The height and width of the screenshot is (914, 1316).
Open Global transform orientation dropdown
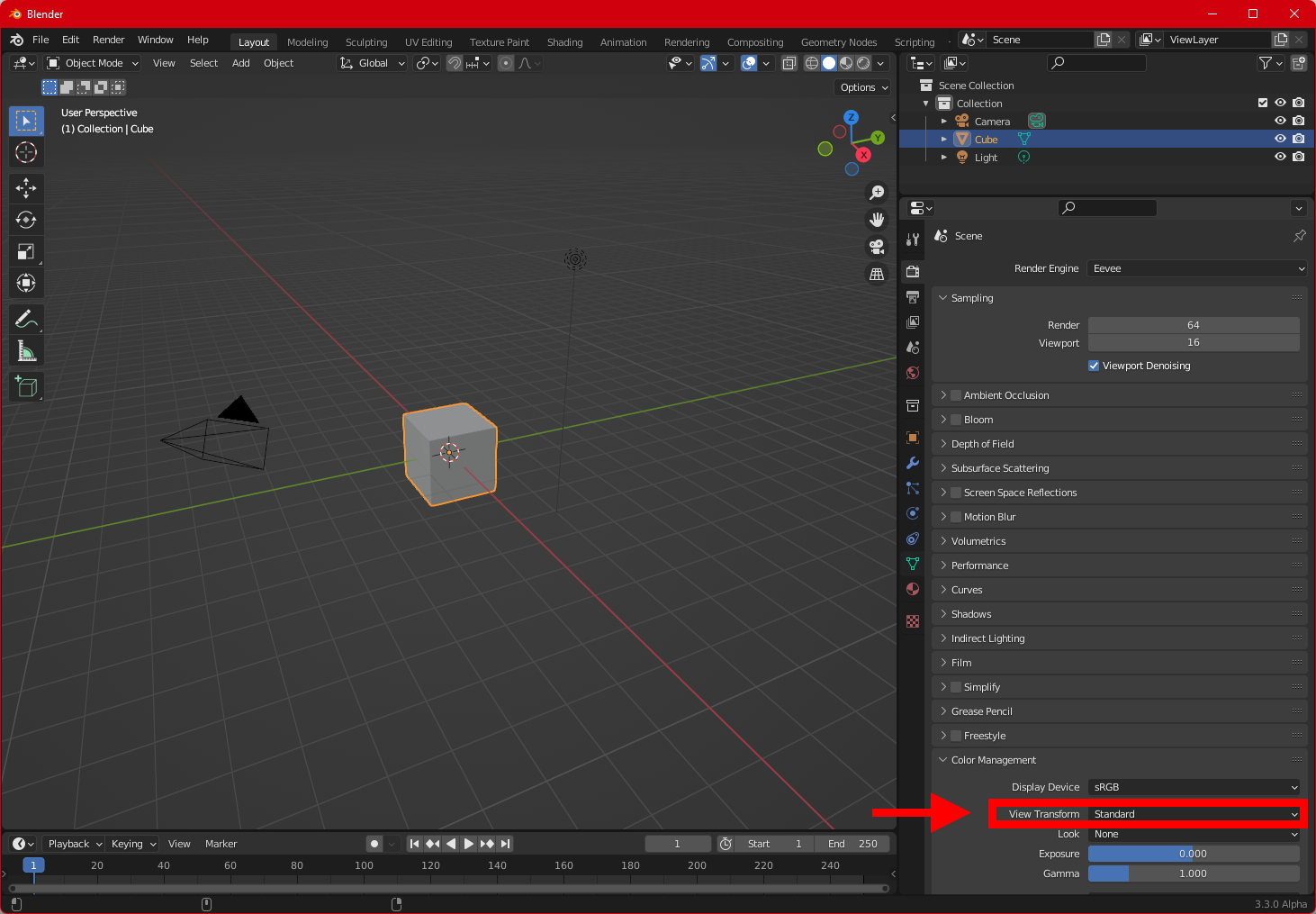[x=372, y=63]
